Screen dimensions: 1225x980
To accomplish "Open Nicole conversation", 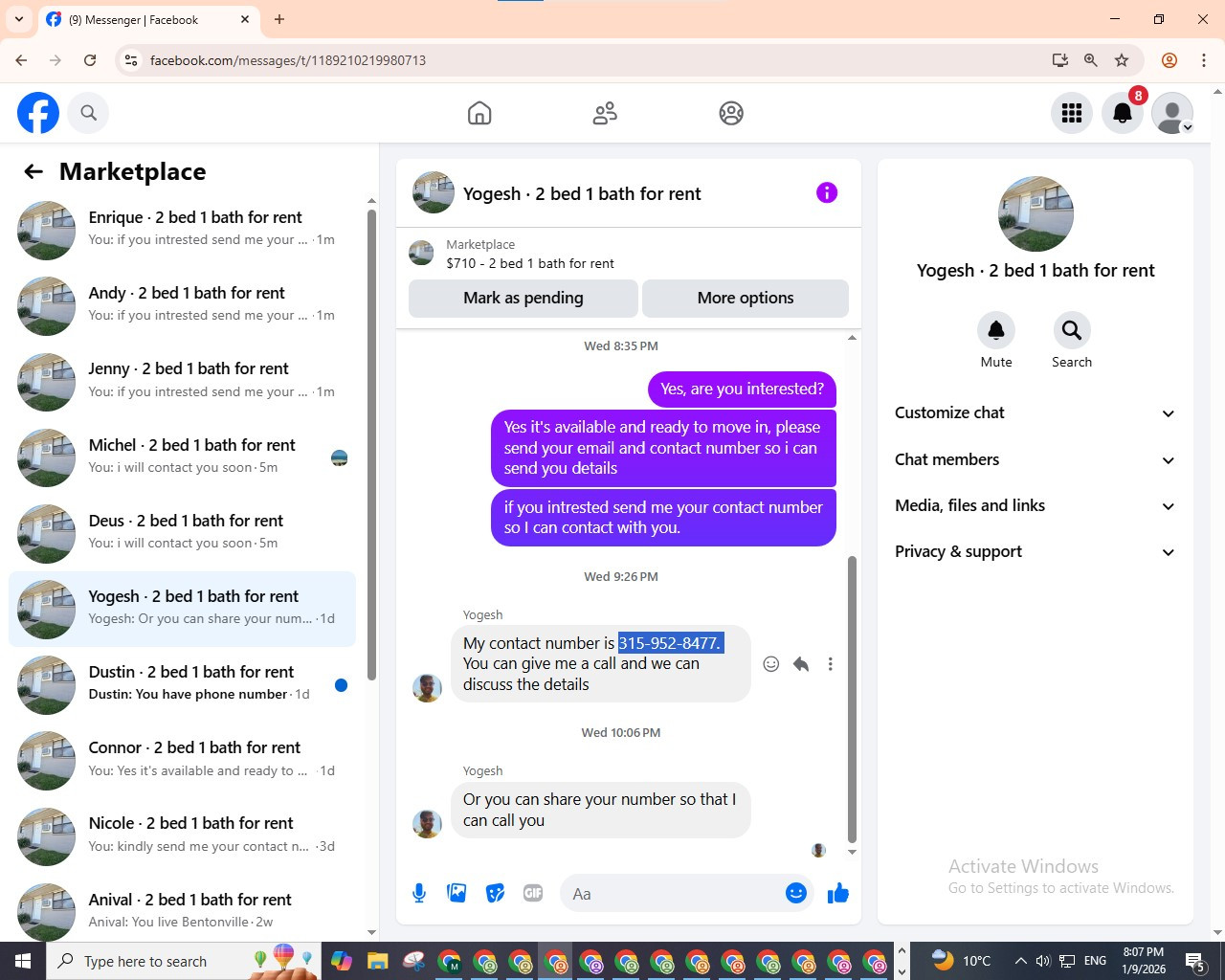I will click(x=182, y=835).
